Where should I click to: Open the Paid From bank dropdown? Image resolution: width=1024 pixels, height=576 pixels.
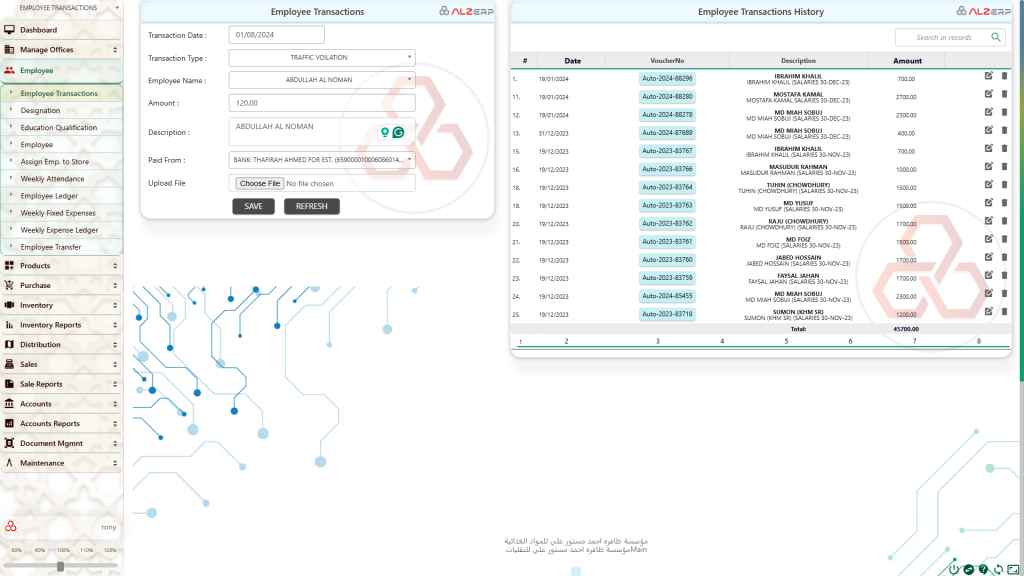(x=322, y=159)
